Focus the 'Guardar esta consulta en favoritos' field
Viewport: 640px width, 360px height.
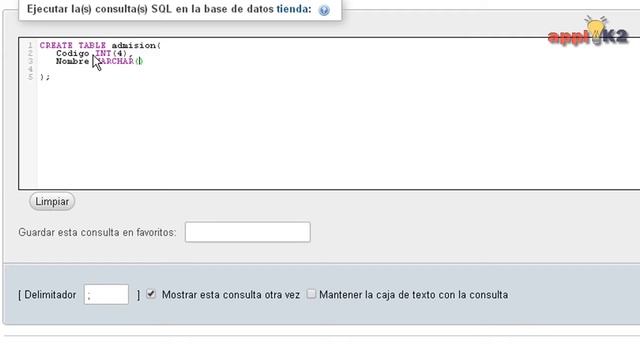[247, 232]
